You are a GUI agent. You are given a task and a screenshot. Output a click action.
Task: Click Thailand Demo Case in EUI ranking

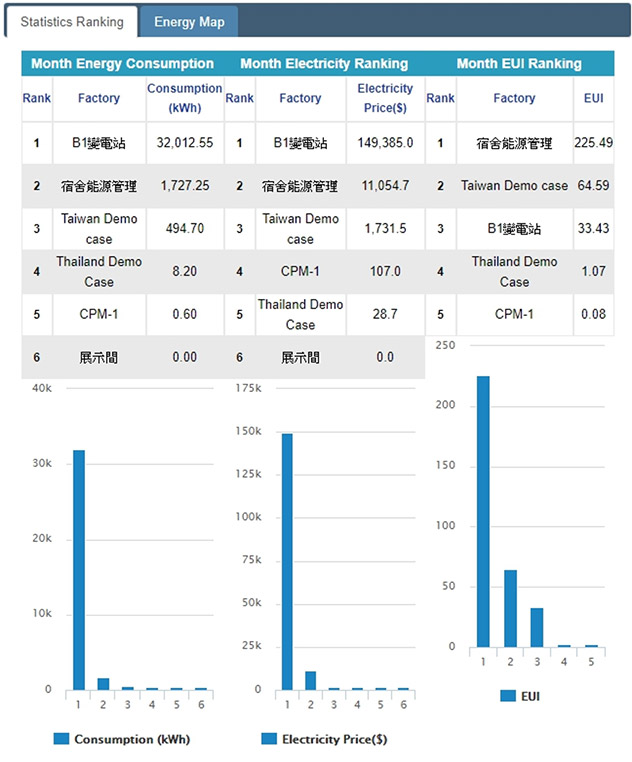pos(514,272)
